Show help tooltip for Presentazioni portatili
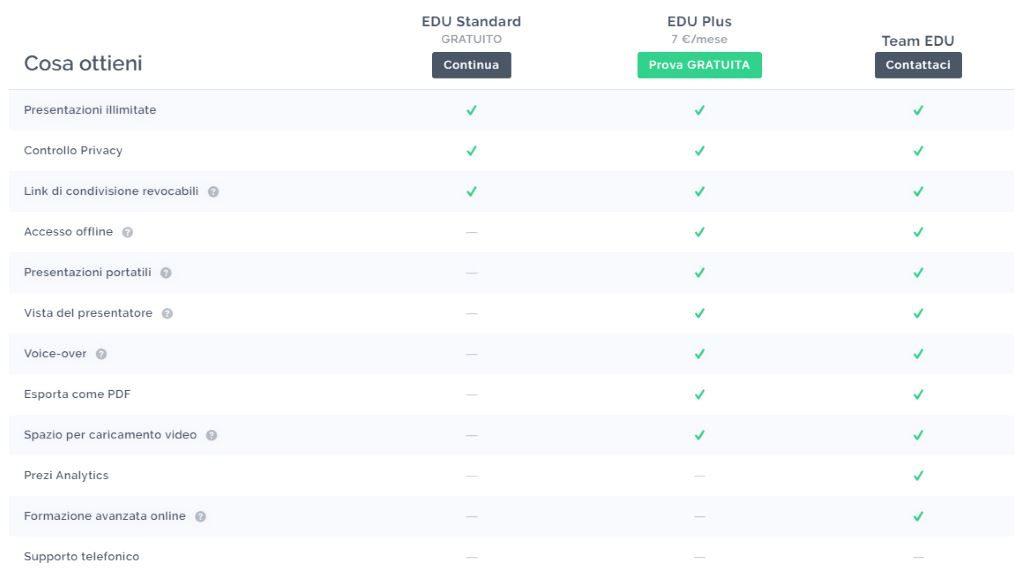This screenshot has height=572, width=1024. click(x=166, y=273)
